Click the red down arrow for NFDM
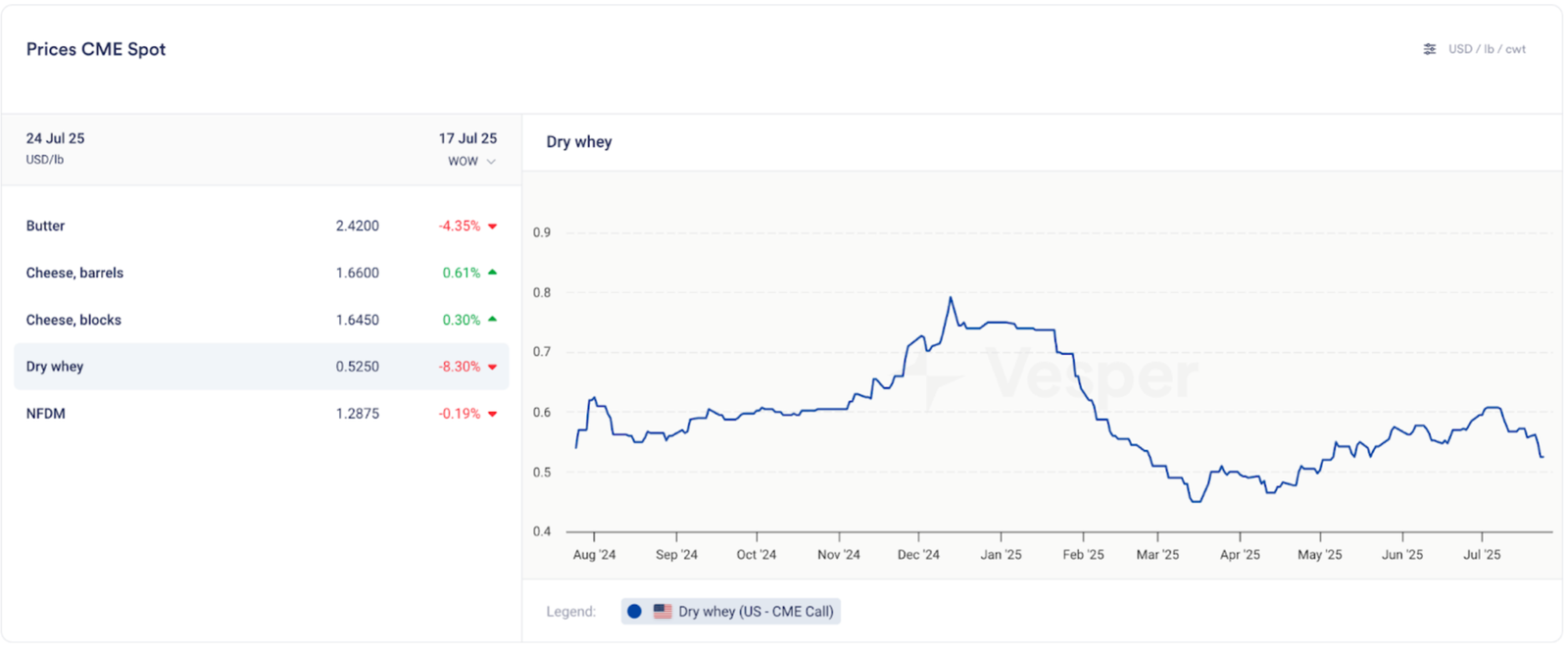Screen dimensions: 1568x652 (x=492, y=414)
